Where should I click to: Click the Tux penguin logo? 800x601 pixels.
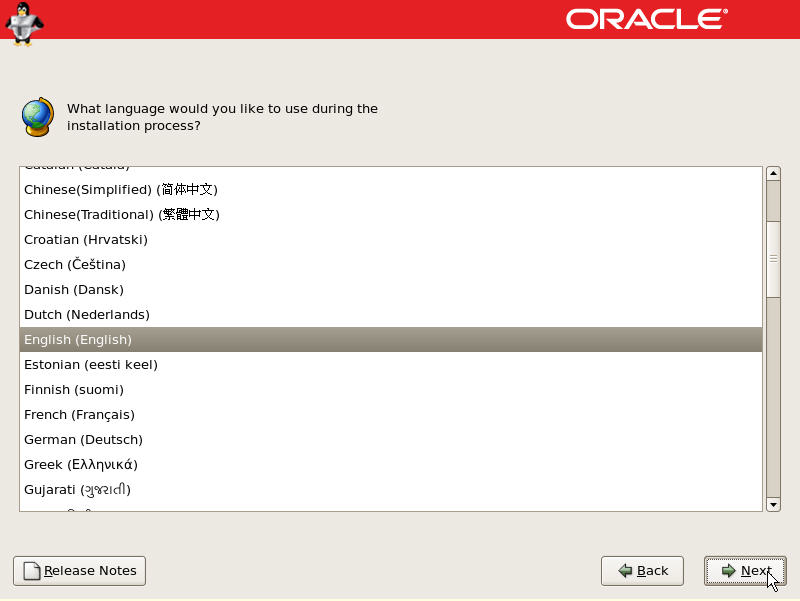(23, 24)
